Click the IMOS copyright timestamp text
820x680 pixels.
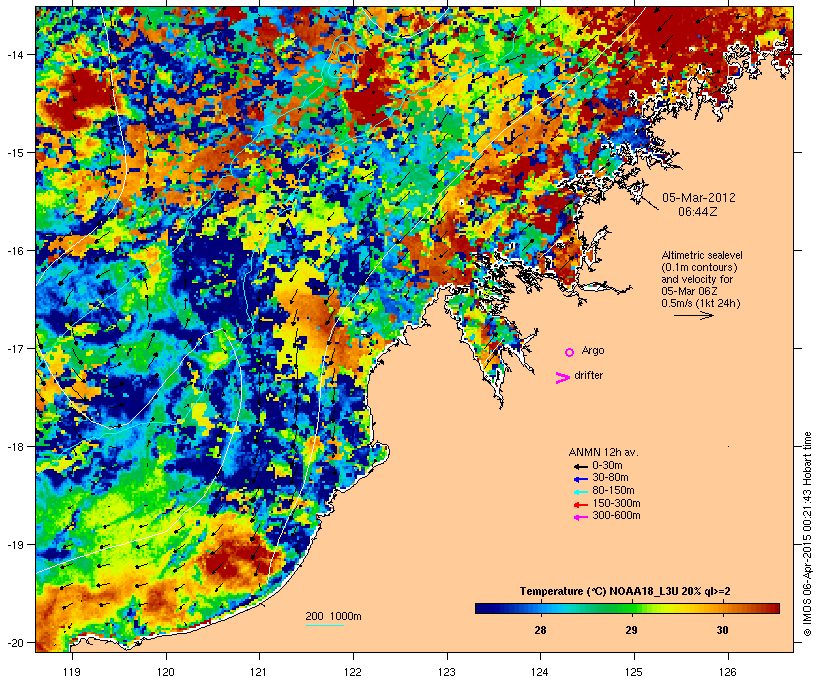807,534
